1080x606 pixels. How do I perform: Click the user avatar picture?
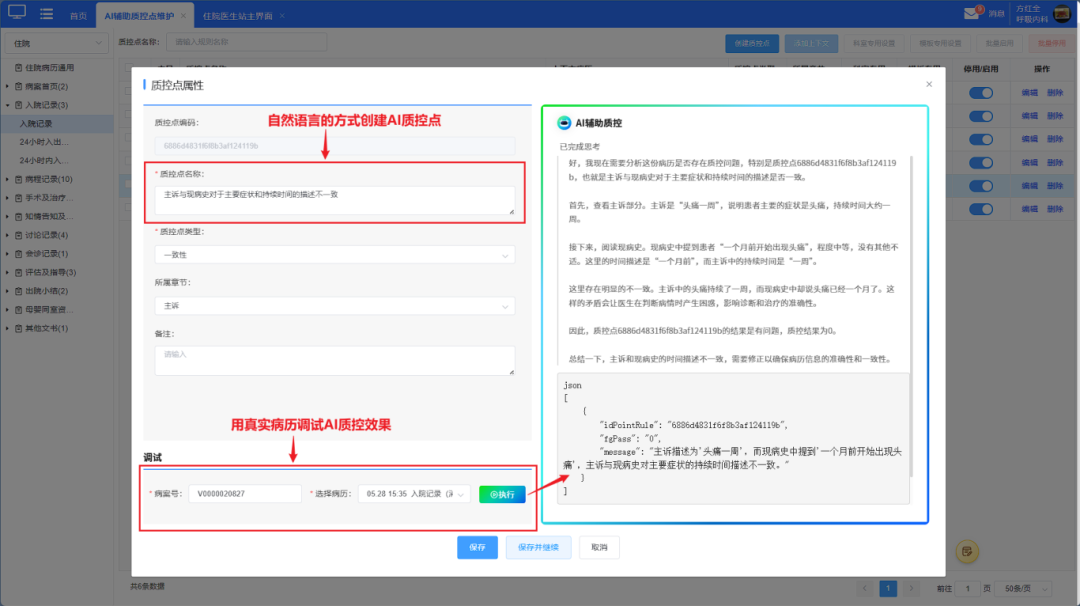(1064, 13)
